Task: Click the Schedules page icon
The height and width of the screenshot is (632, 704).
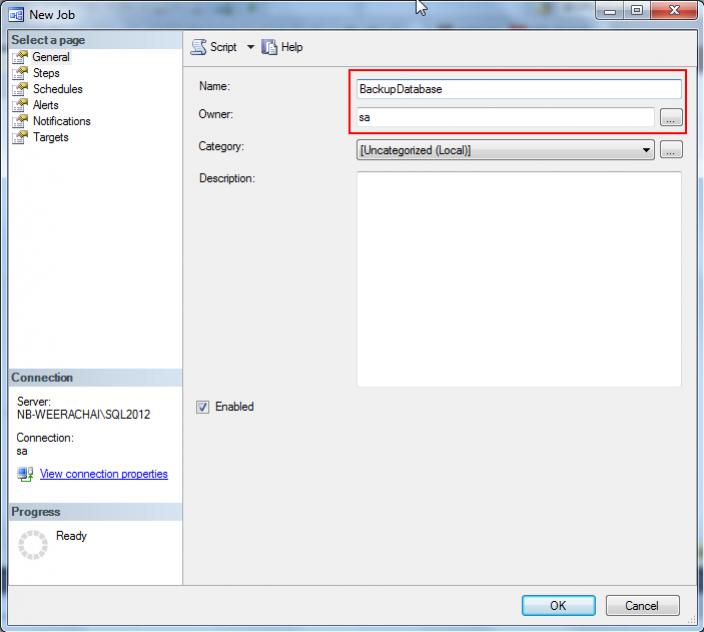Action: click(x=20, y=89)
